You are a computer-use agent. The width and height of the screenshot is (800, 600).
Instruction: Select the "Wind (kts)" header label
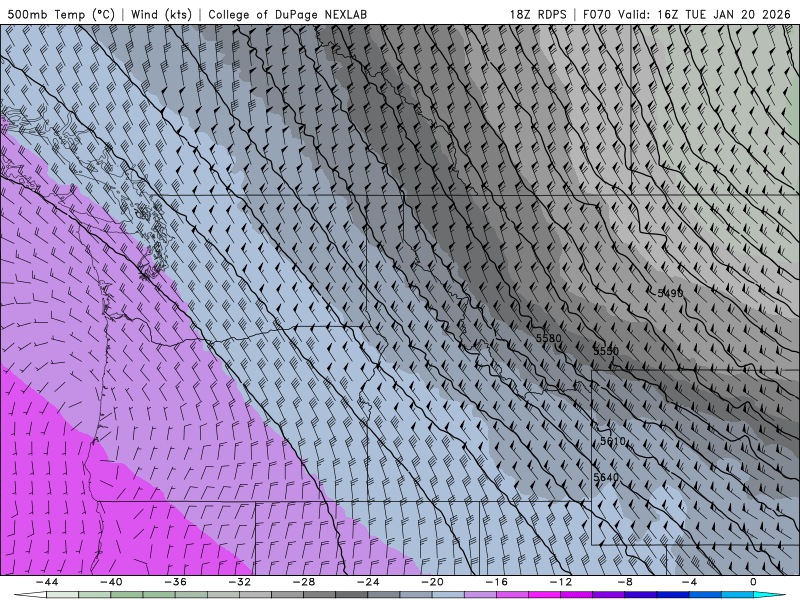click(x=161, y=14)
